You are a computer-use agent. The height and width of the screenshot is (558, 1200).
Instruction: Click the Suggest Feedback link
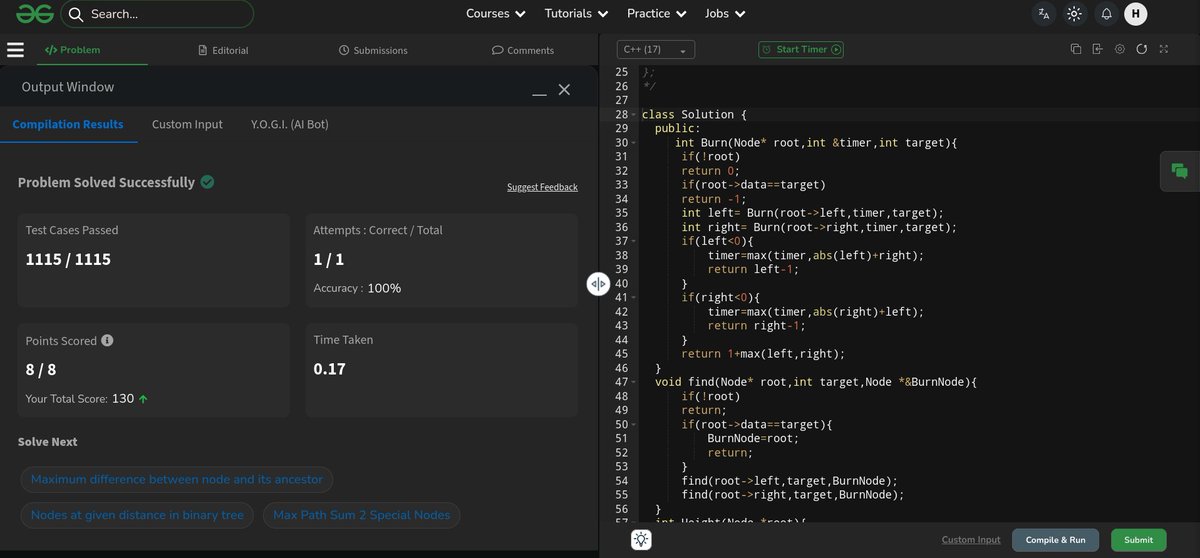pyautogui.click(x=542, y=187)
